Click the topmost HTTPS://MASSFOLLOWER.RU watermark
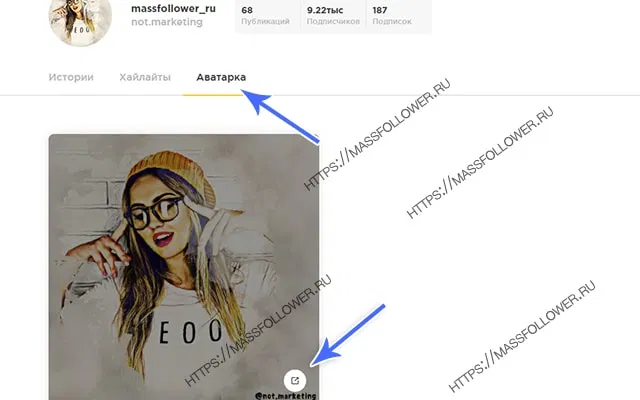640x400 pixels. (x=377, y=134)
